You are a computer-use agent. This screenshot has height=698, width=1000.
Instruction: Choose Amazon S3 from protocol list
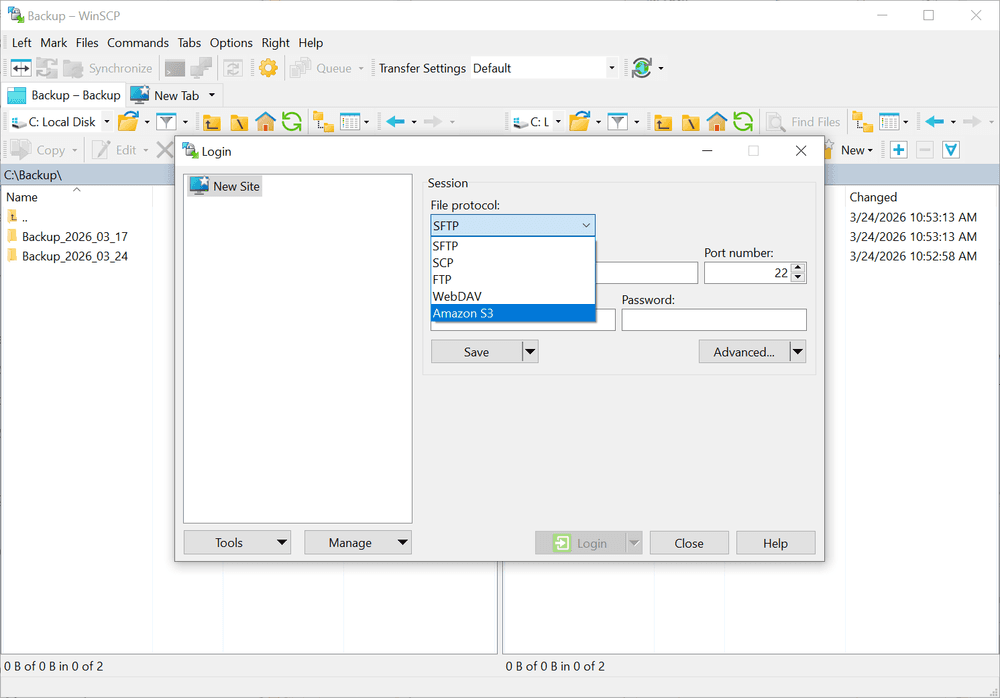coord(513,313)
